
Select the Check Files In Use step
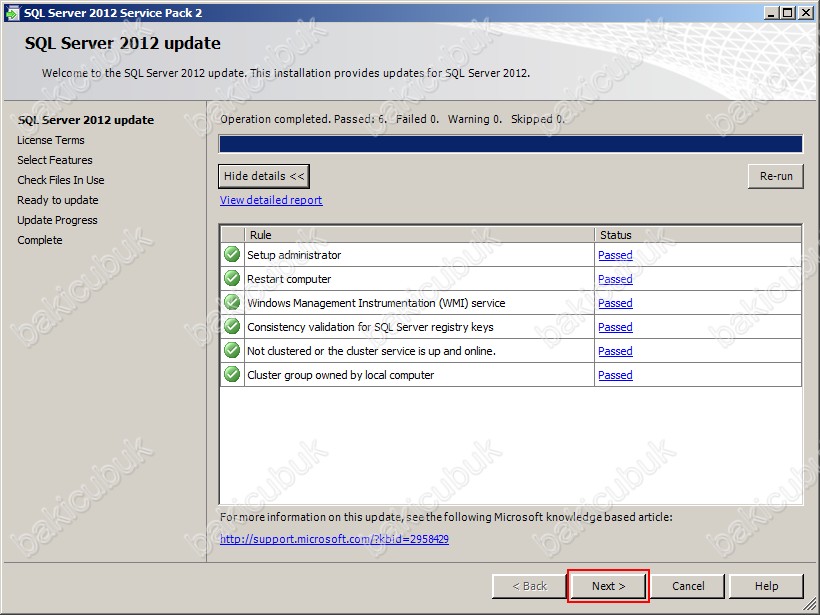(x=61, y=180)
